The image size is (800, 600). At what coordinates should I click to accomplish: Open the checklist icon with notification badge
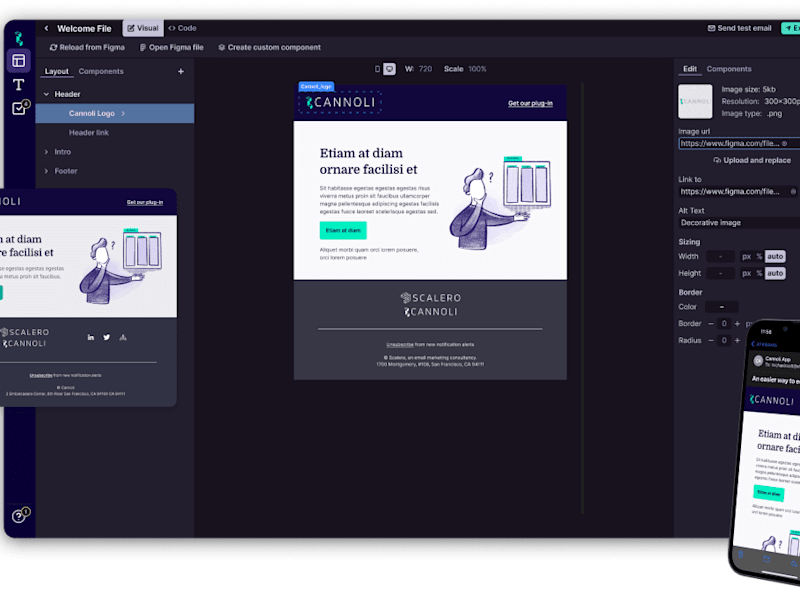(x=20, y=107)
